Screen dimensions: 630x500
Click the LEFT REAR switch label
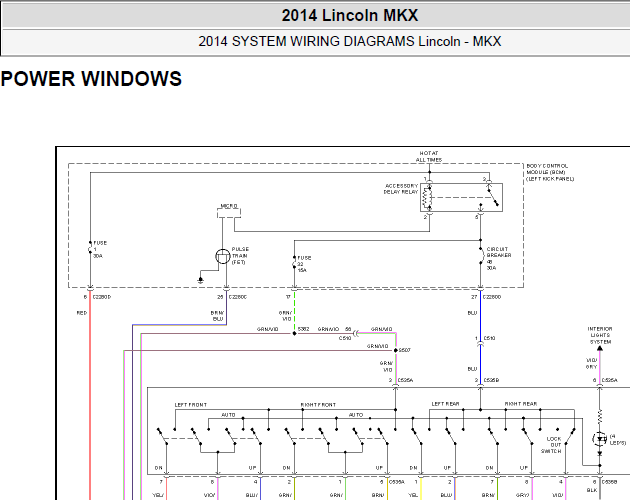click(x=445, y=404)
